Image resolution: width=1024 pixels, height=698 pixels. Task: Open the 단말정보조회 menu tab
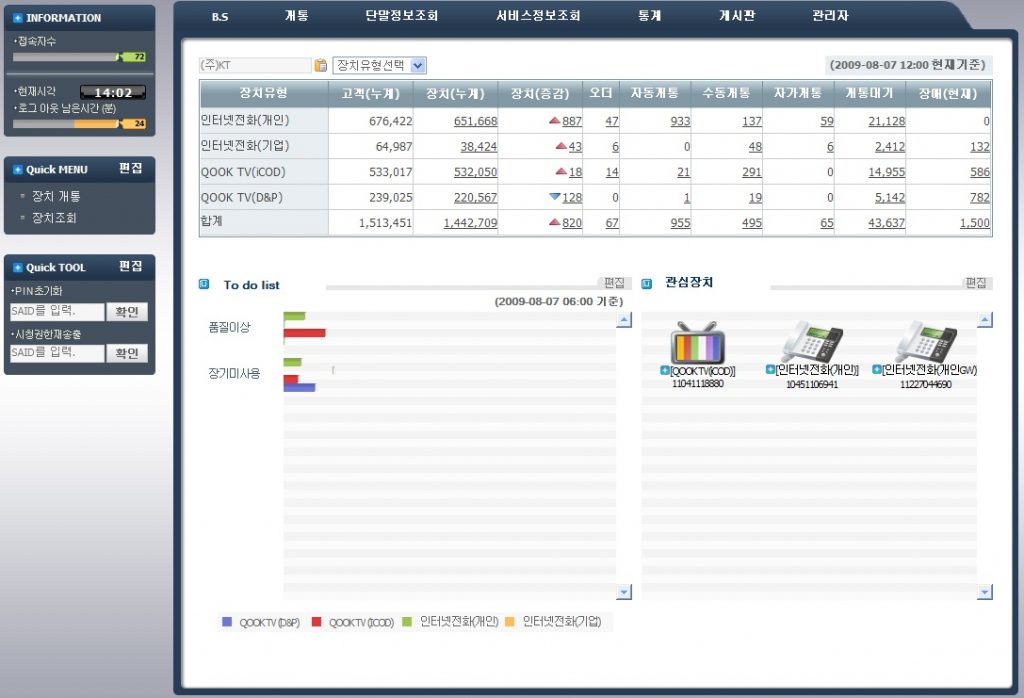point(401,16)
